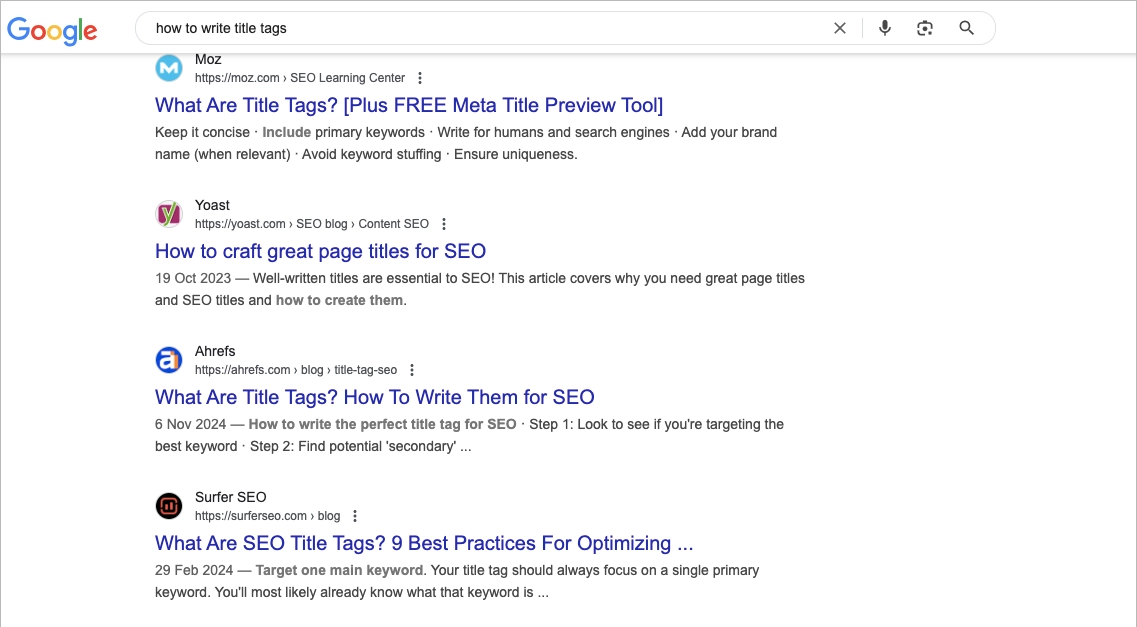Open Google Lens image search

pyautogui.click(x=925, y=28)
